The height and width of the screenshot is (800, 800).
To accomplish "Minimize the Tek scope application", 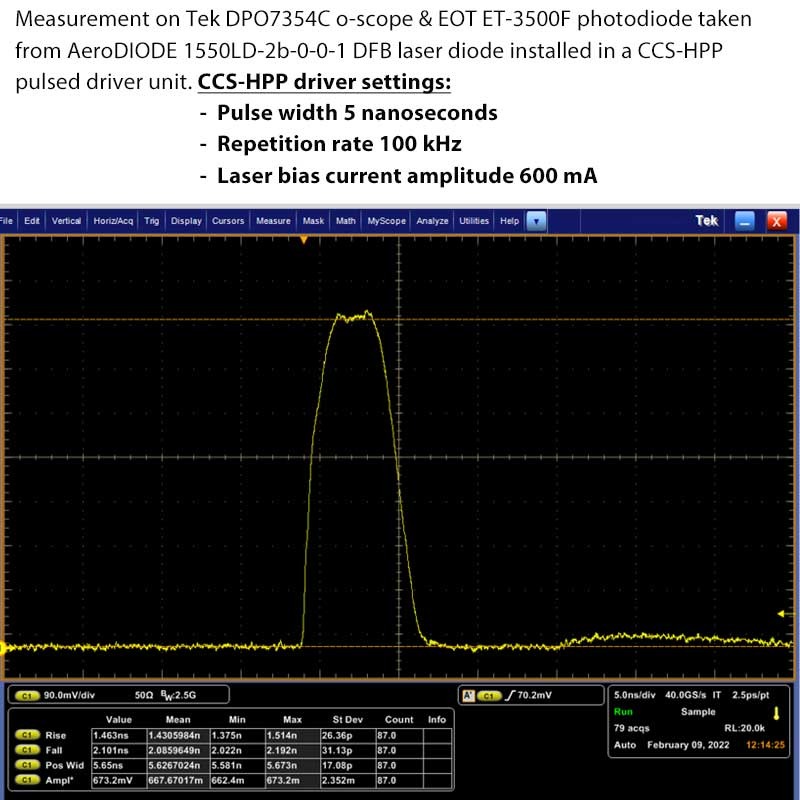I will (x=745, y=221).
